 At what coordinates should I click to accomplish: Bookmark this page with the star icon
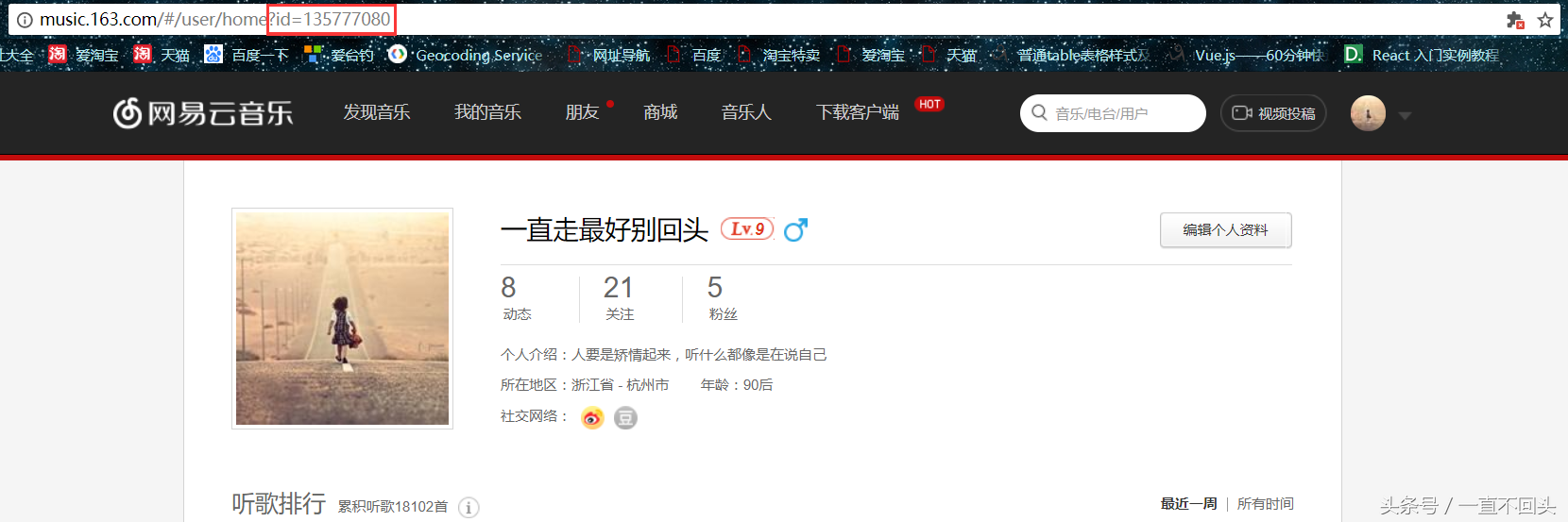1545,20
